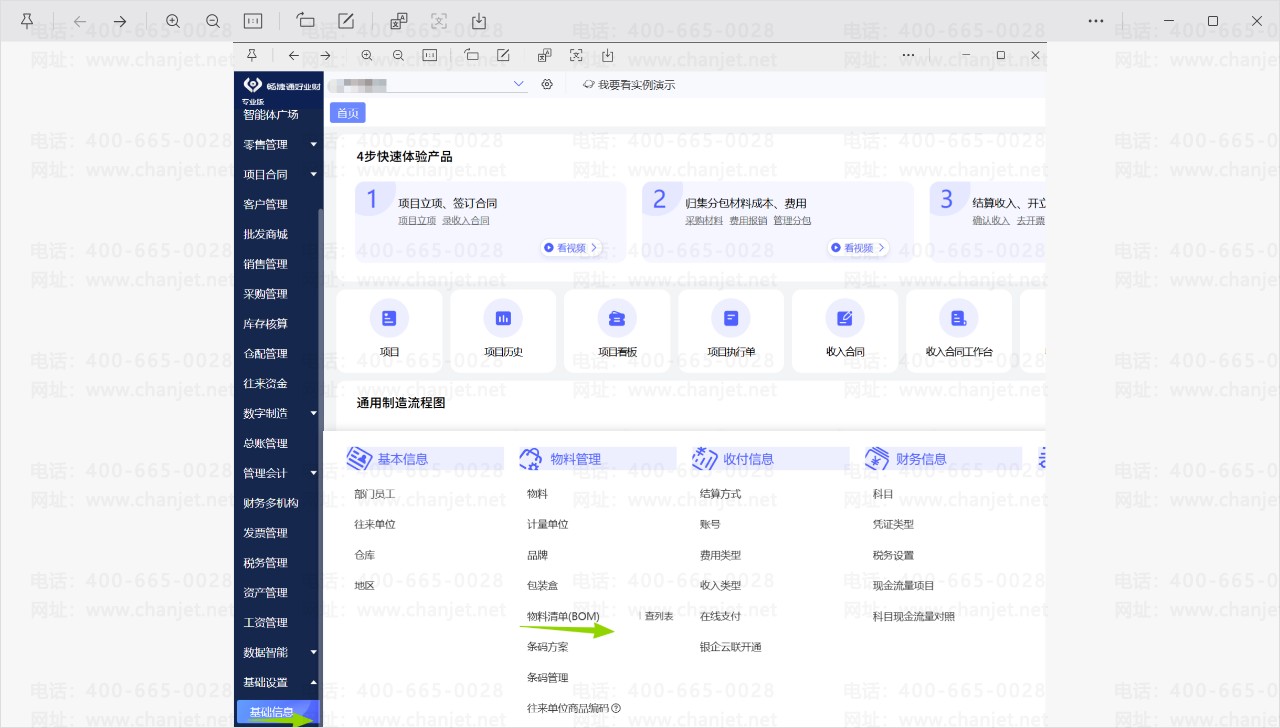Click outer viewer text recognition icon
This screenshot has height=728, width=1280.
[439, 21]
